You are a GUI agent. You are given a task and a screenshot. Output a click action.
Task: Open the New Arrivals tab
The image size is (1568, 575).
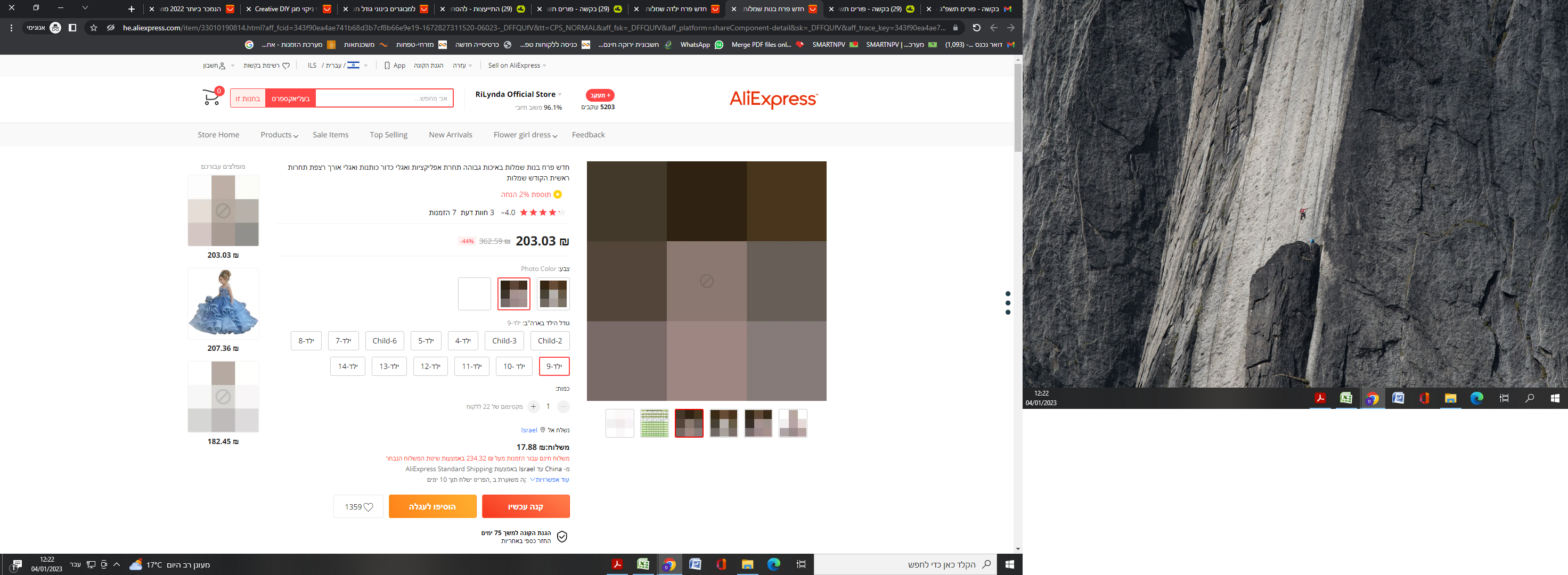click(450, 135)
